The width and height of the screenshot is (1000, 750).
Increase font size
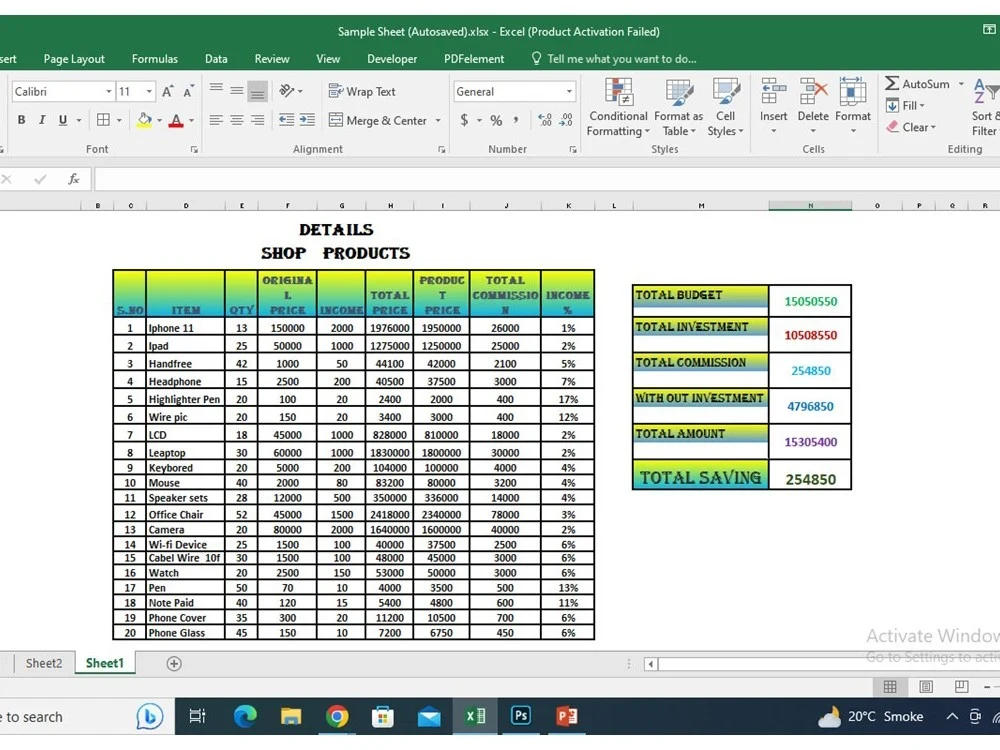168,91
